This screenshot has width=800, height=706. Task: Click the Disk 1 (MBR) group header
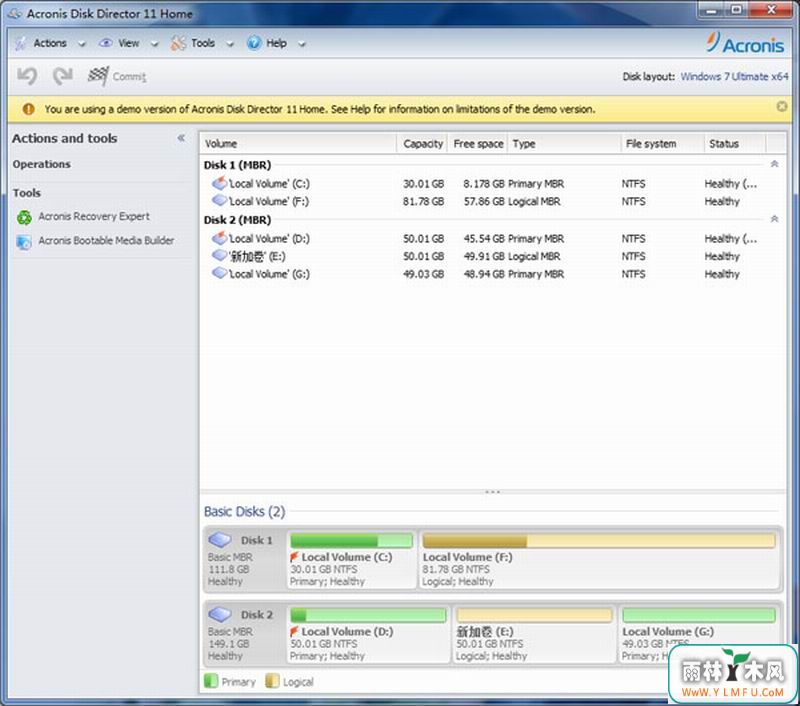pos(237,165)
